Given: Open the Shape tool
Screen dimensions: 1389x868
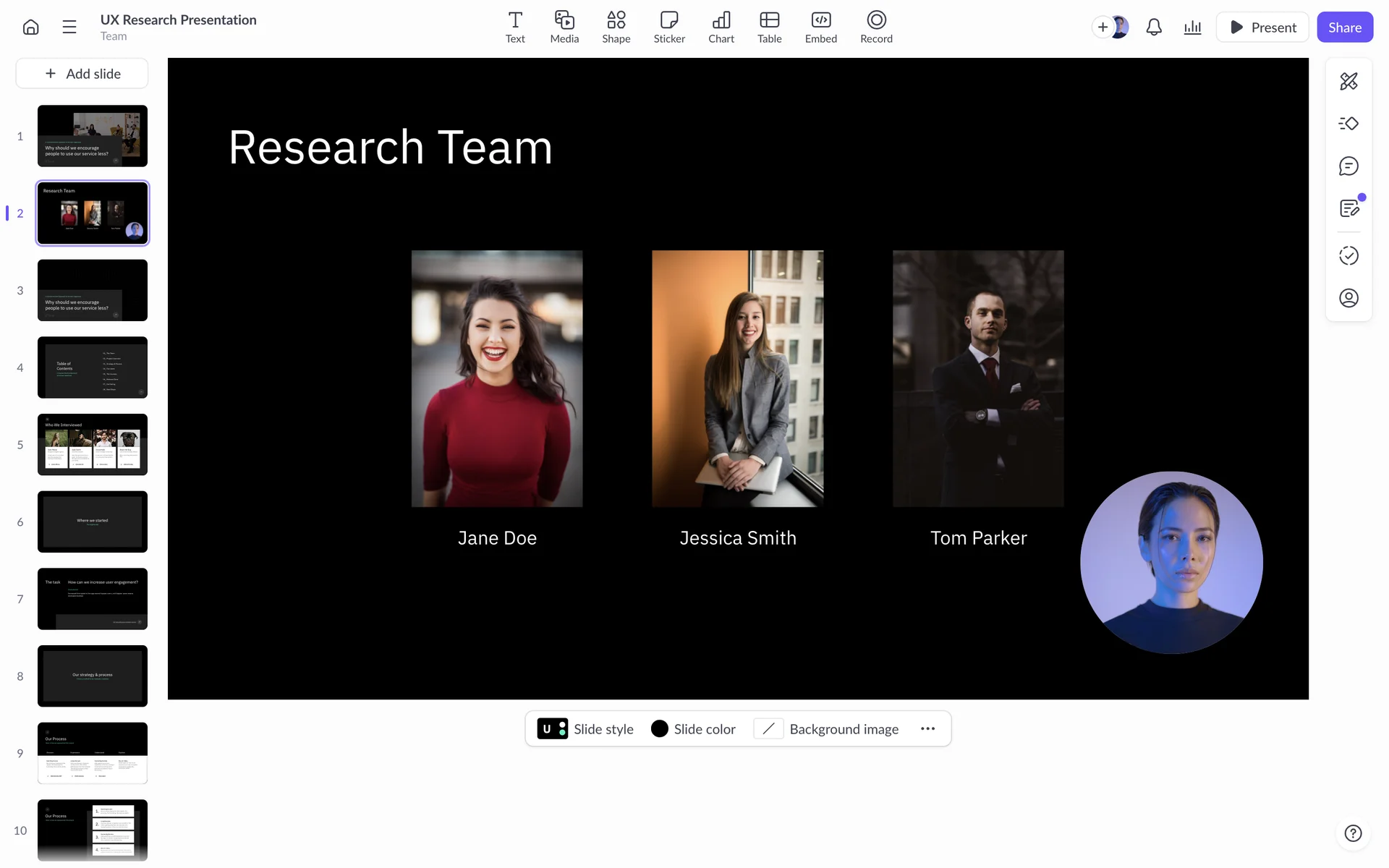Looking at the screenshot, I should pos(616,27).
